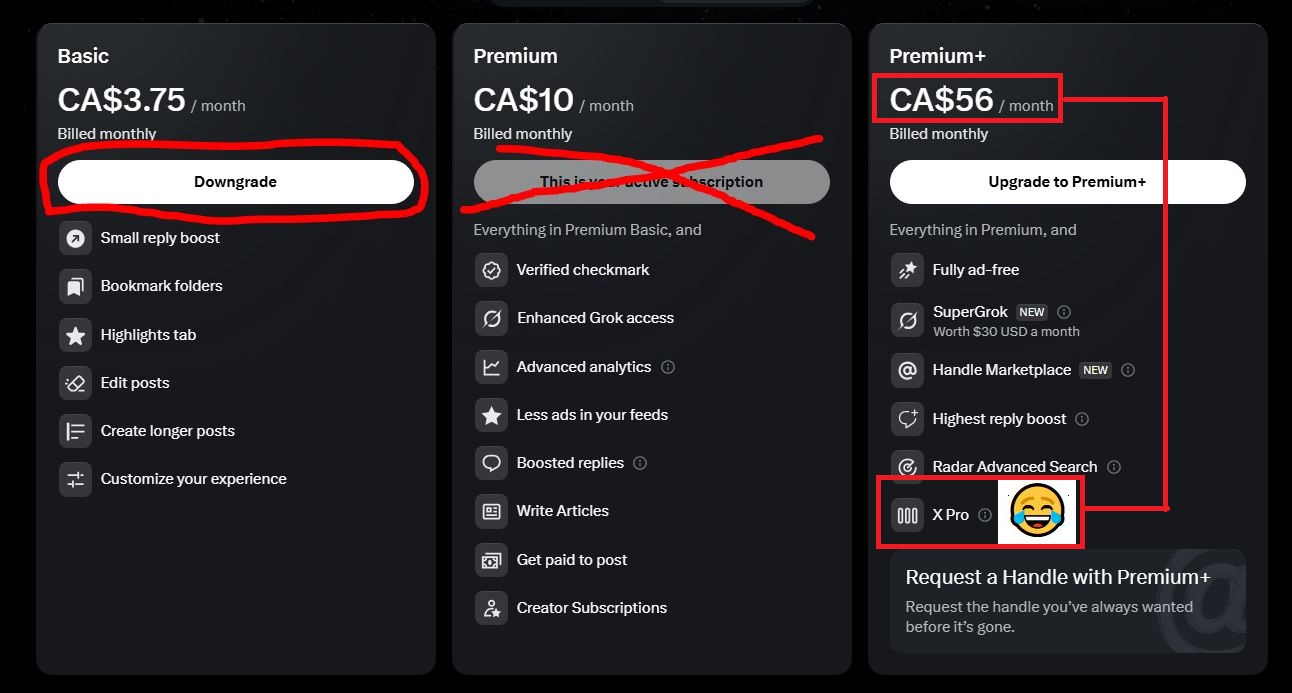Click the Small reply boost arrow icon
This screenshot has height=693, width=1292.
tap(75, 238)
